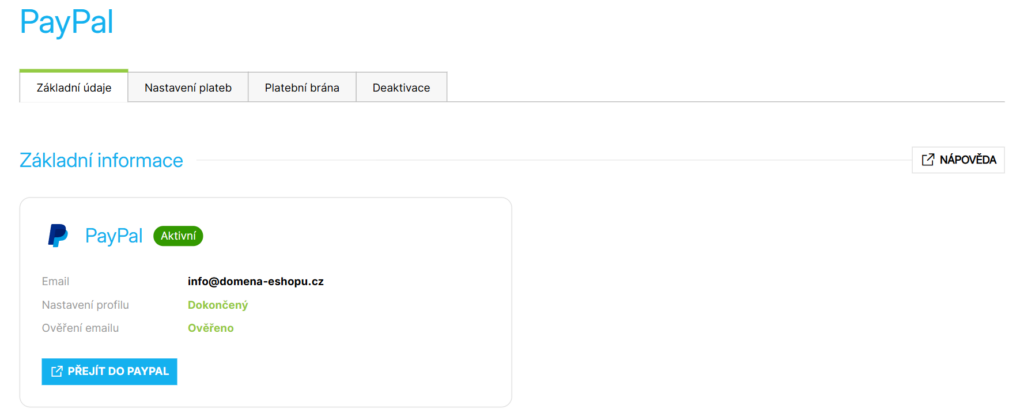
Task: Click the Ověřeno verification status text
Action: 210,328
